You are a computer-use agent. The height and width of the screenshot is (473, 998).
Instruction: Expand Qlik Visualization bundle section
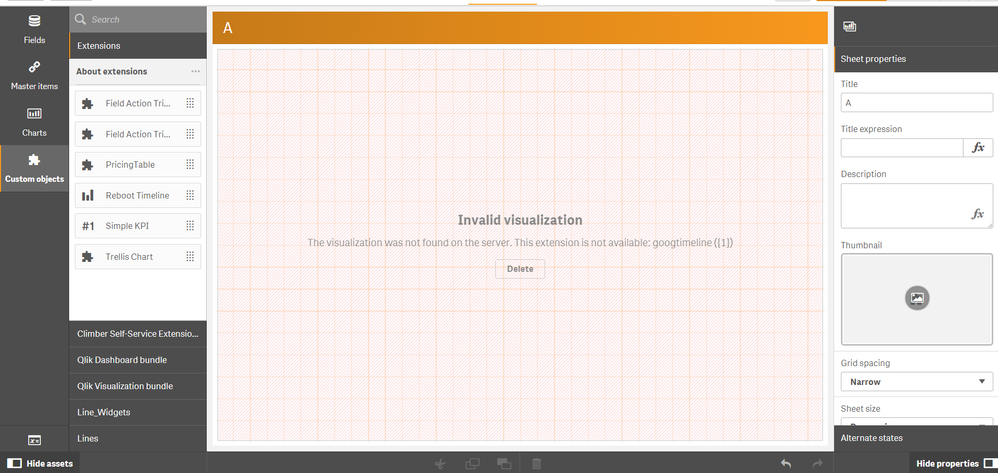pyautogui.click(x=138, y=386)
